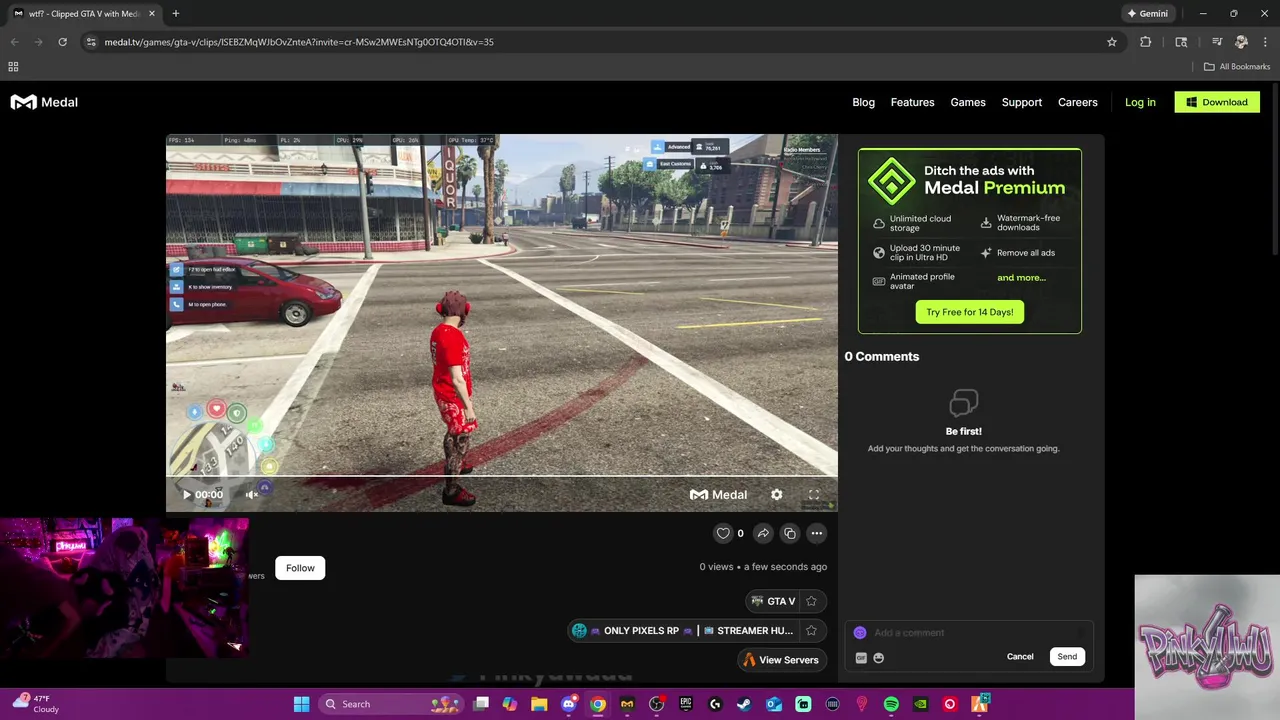Open NVIDIA app from taskbar

coord(920,704)
